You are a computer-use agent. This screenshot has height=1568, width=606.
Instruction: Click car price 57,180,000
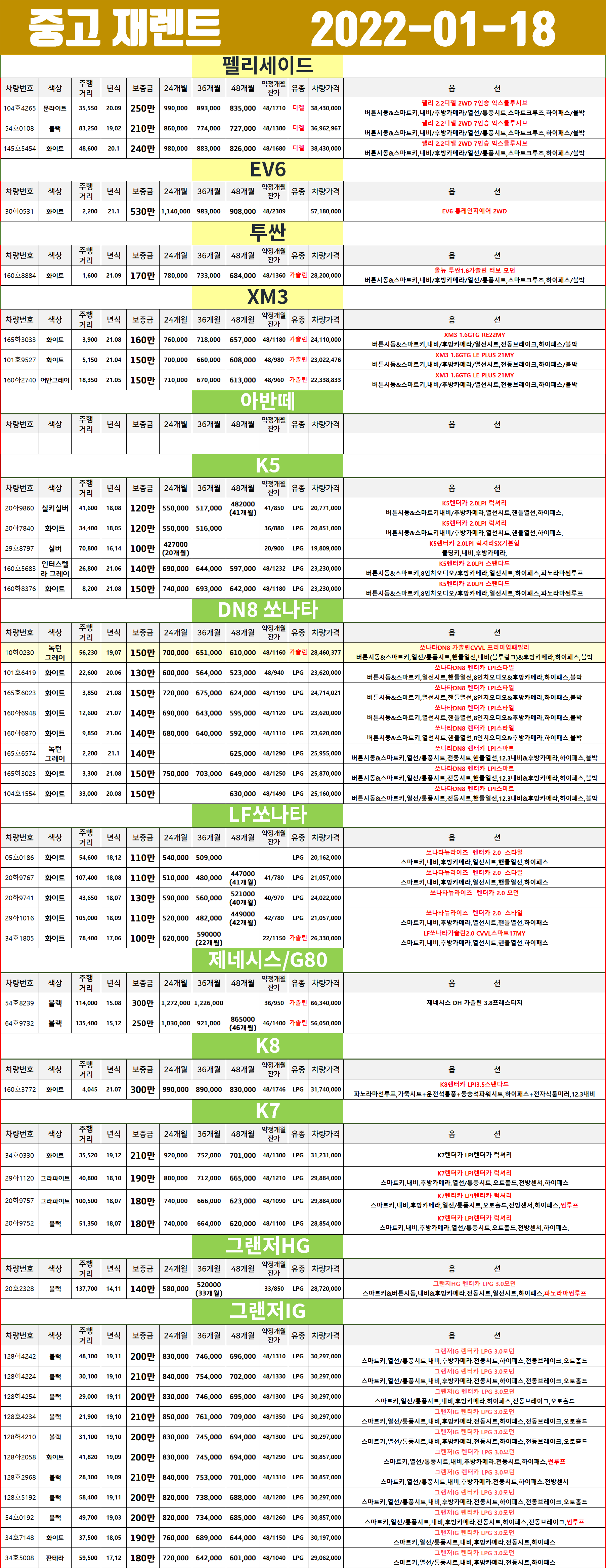[x=326, y=211]
